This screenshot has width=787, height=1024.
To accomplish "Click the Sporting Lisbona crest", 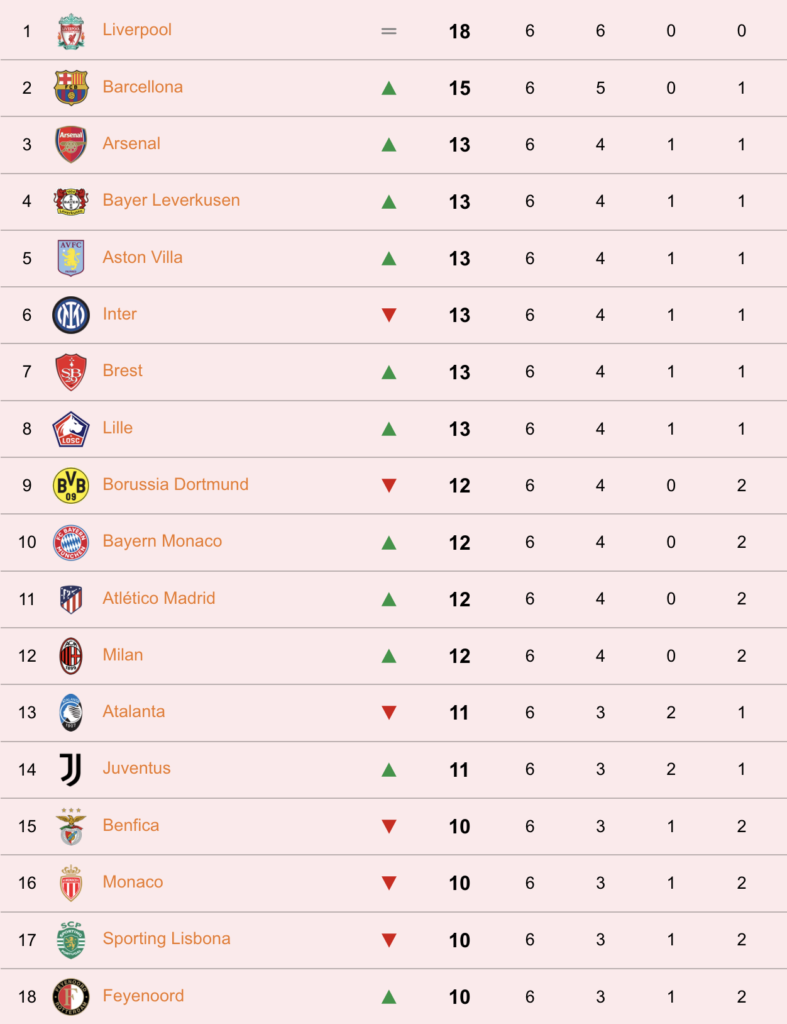I will point(71,940).
